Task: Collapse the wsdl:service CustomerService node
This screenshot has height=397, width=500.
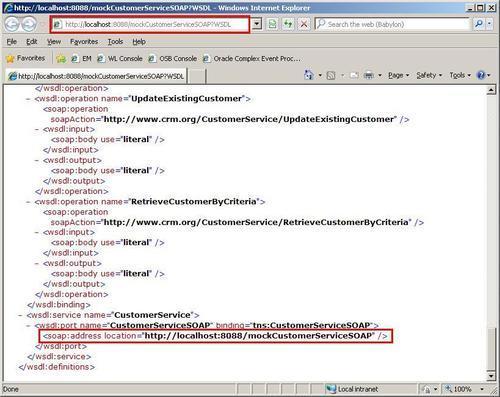Action: point(20,315)
